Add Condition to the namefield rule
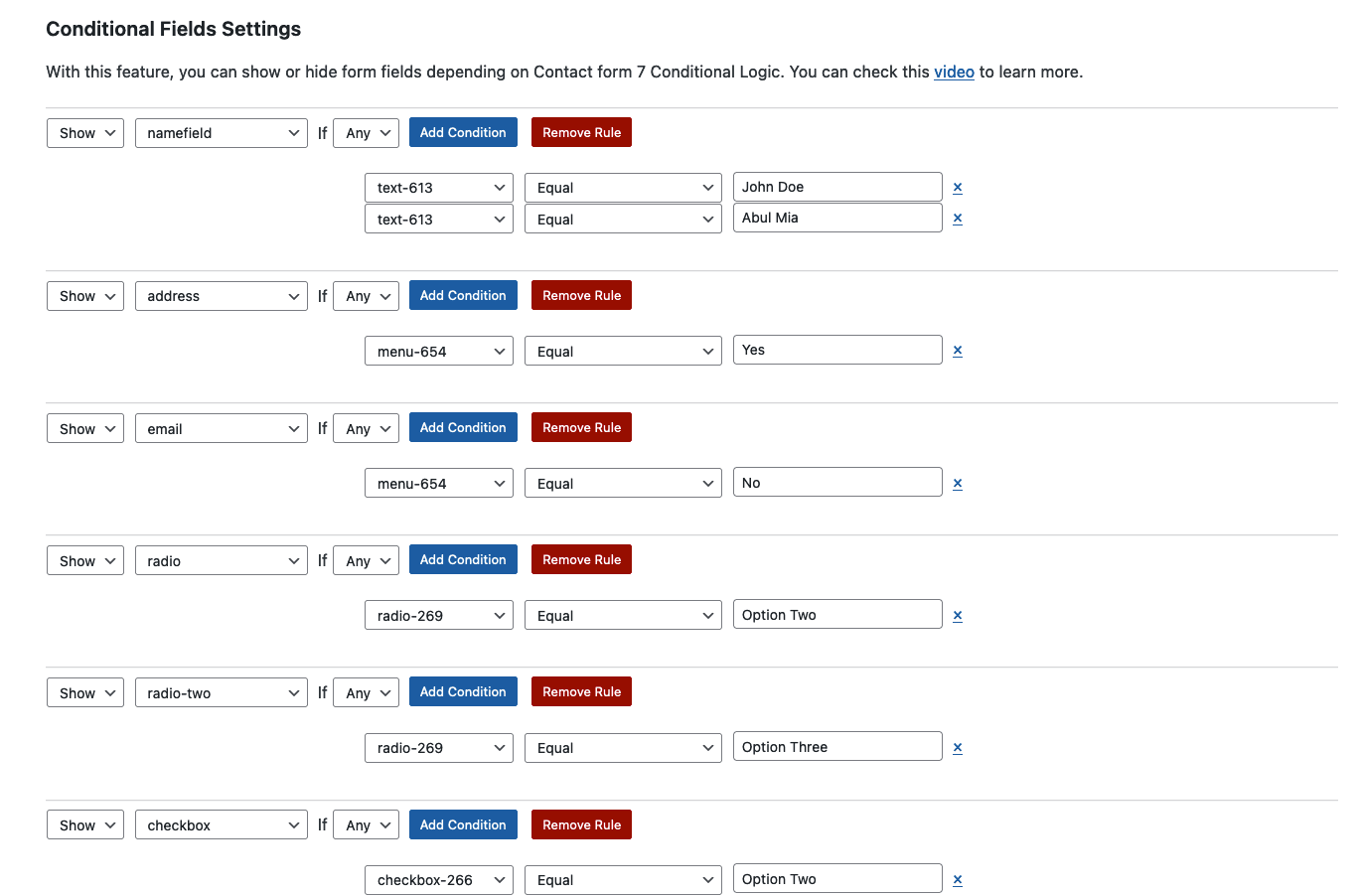Viewport: 1360px width, 896px height. coord(463,132)
